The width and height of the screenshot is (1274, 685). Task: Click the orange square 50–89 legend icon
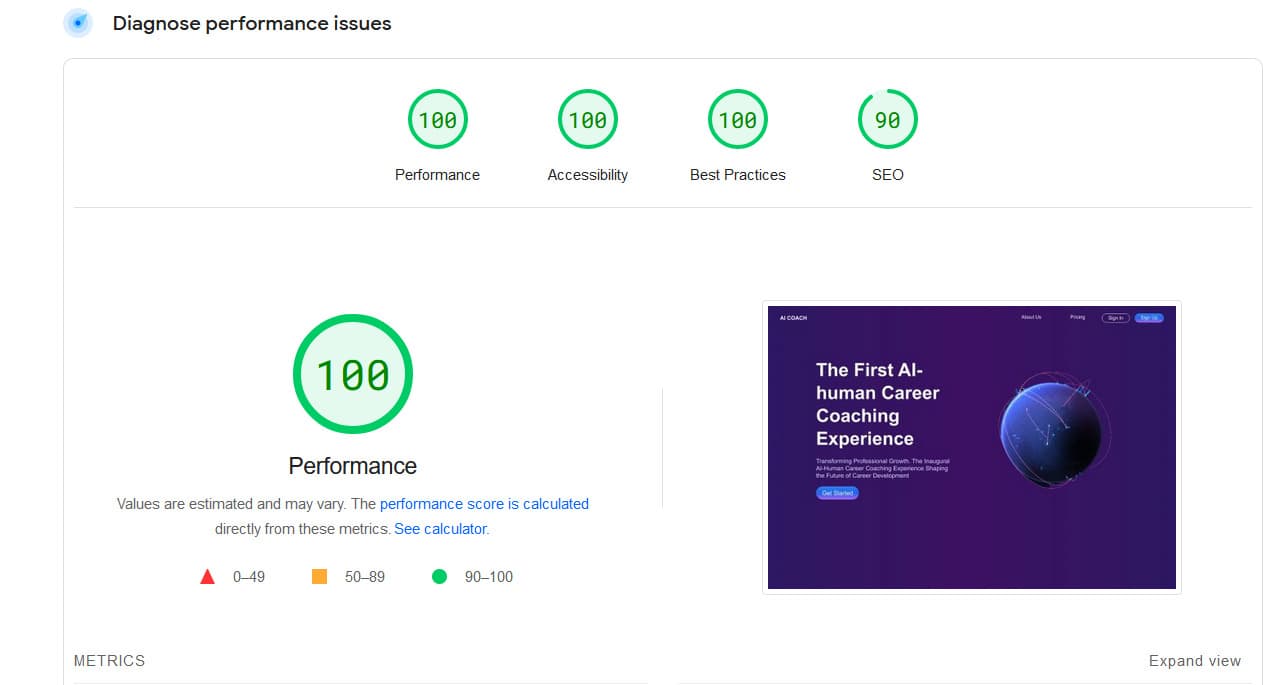tap(320, 576)
